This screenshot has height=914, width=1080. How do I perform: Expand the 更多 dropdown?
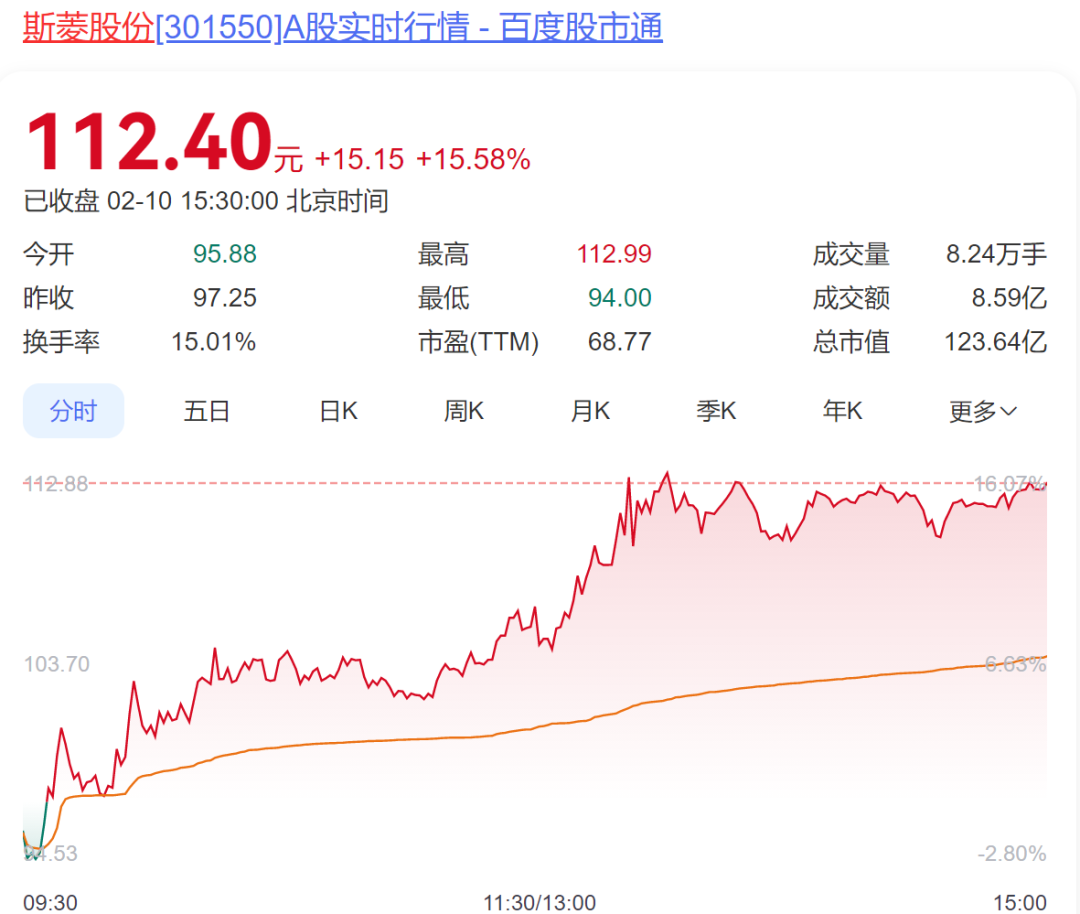pyautogui.click(x=983, y=411)
